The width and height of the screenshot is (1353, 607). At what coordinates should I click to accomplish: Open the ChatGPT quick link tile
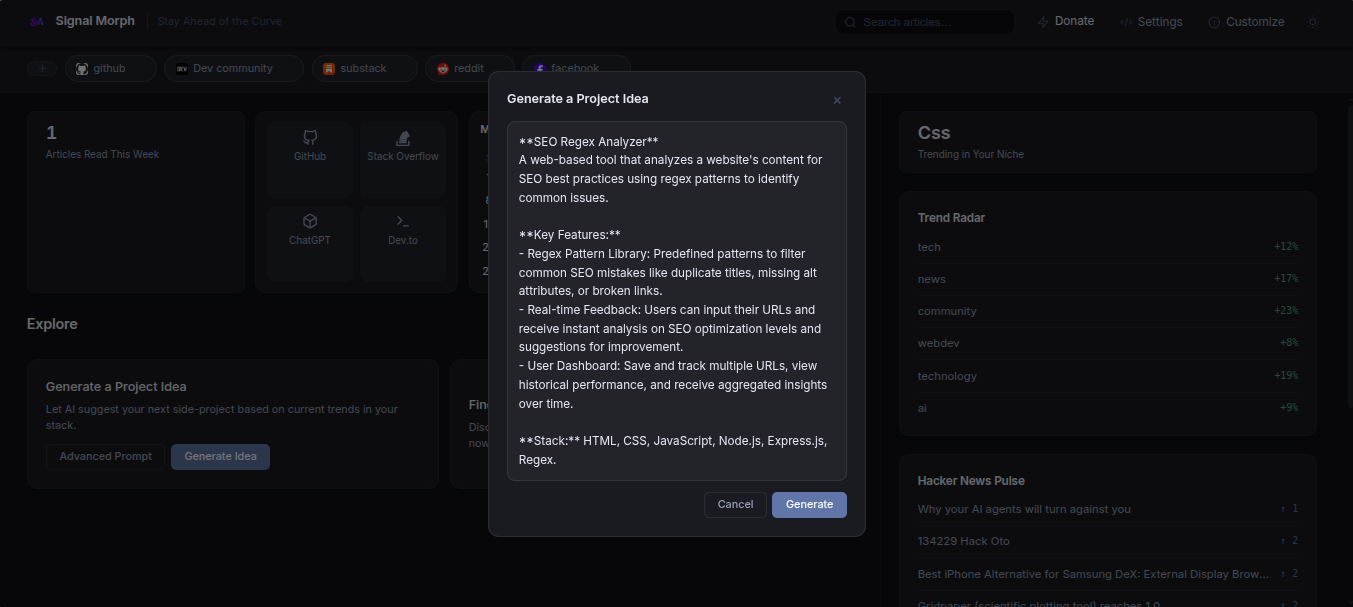pos(310,244)
